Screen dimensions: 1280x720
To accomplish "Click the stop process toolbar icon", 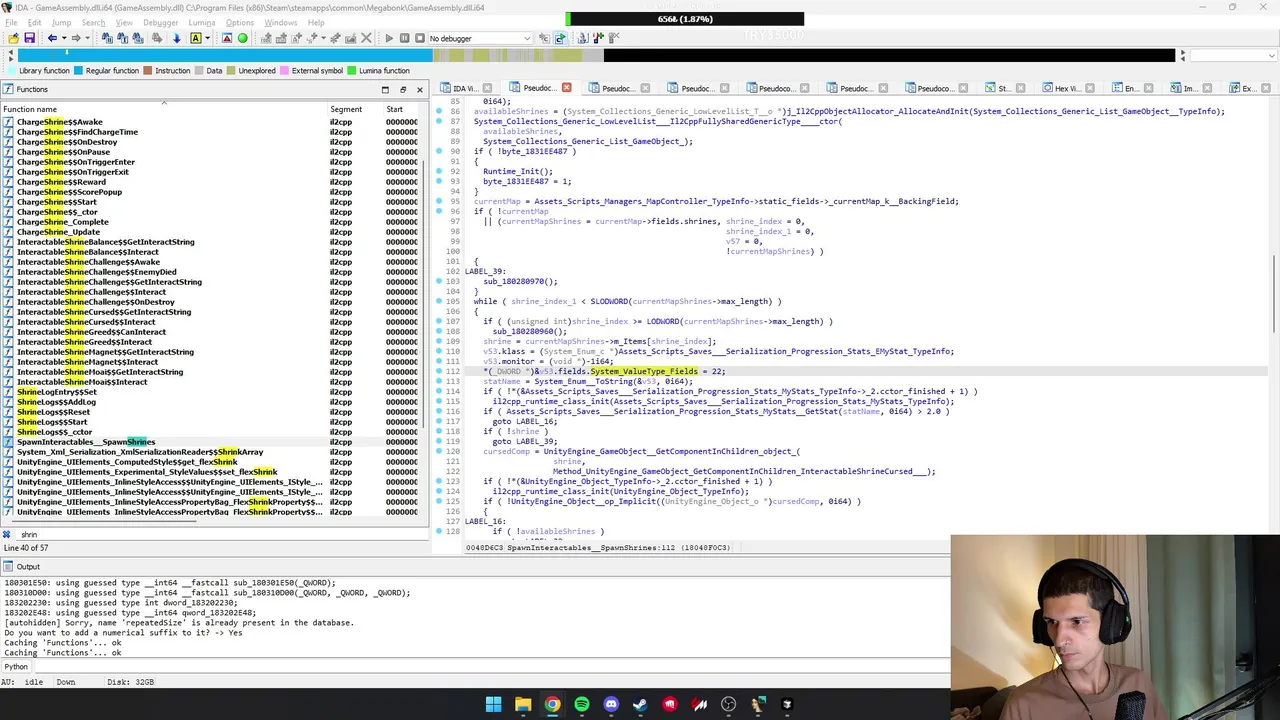I will 419,38.
